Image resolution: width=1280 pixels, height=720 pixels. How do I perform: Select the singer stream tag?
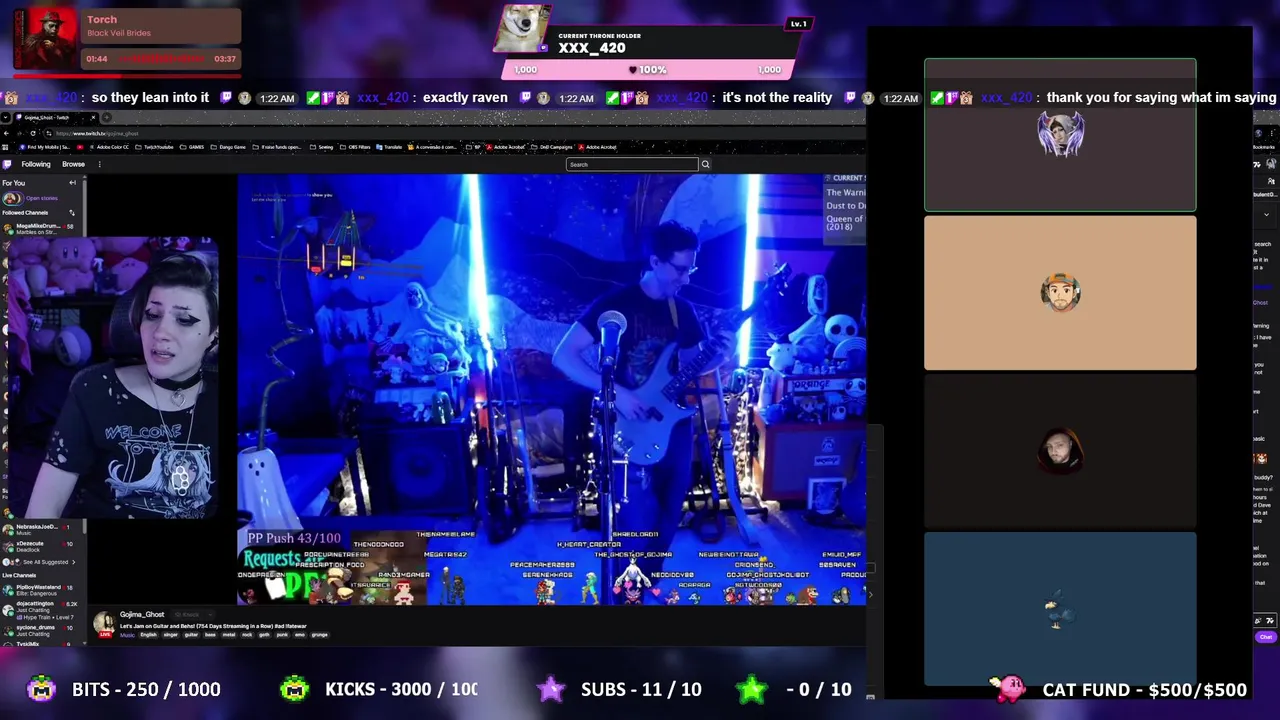pyautogui.click(x=170, y=635)
